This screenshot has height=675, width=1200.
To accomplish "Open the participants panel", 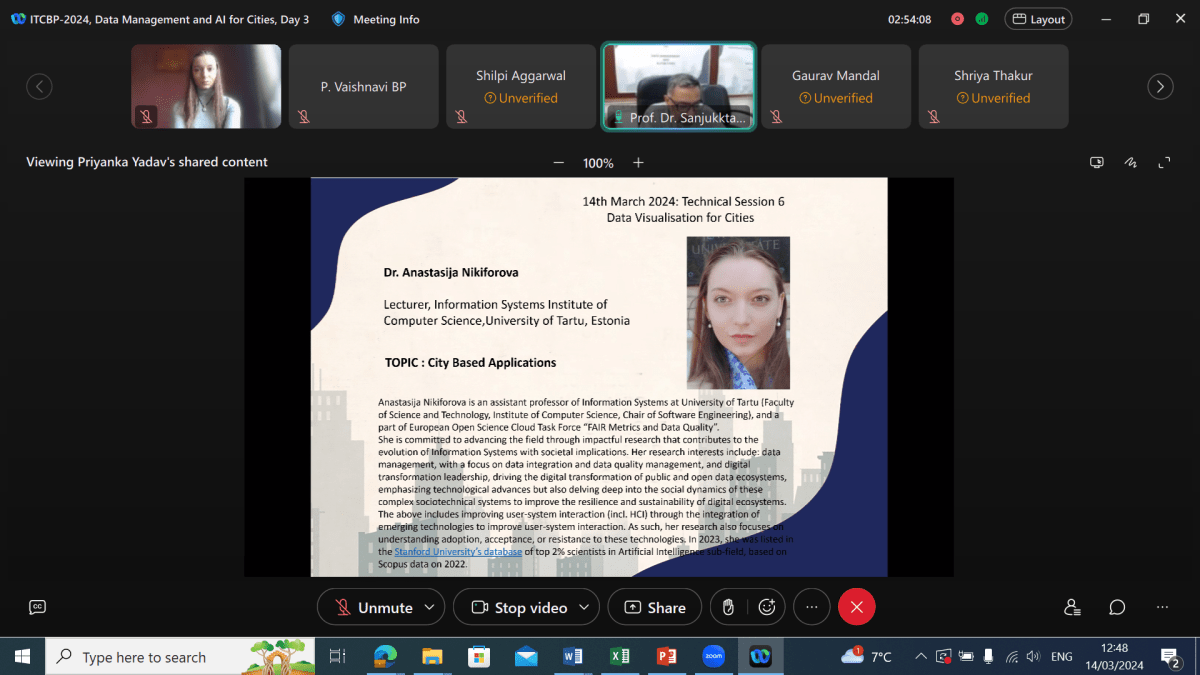I will click(1071, 607).
